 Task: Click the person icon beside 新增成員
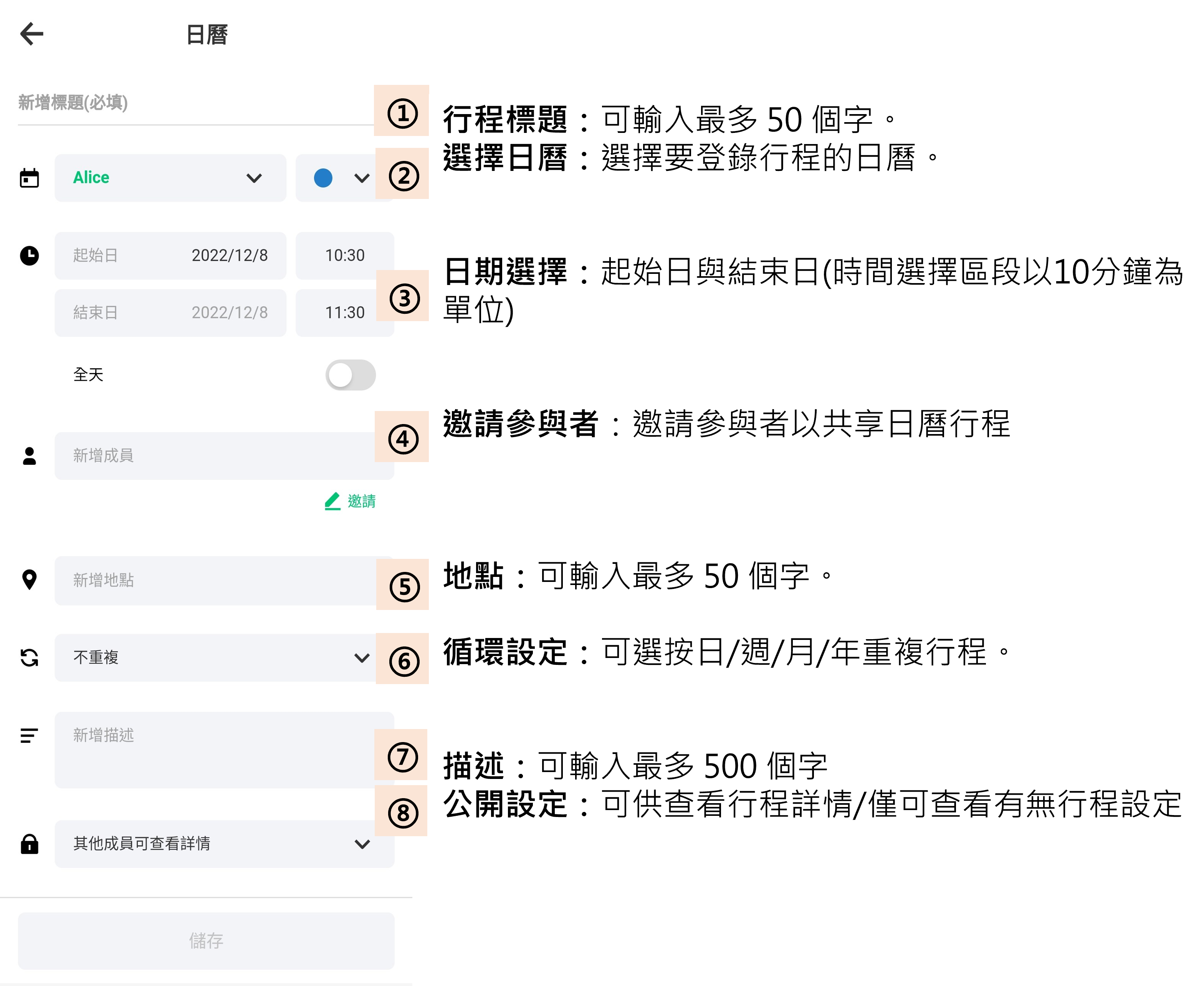(30, 456)
